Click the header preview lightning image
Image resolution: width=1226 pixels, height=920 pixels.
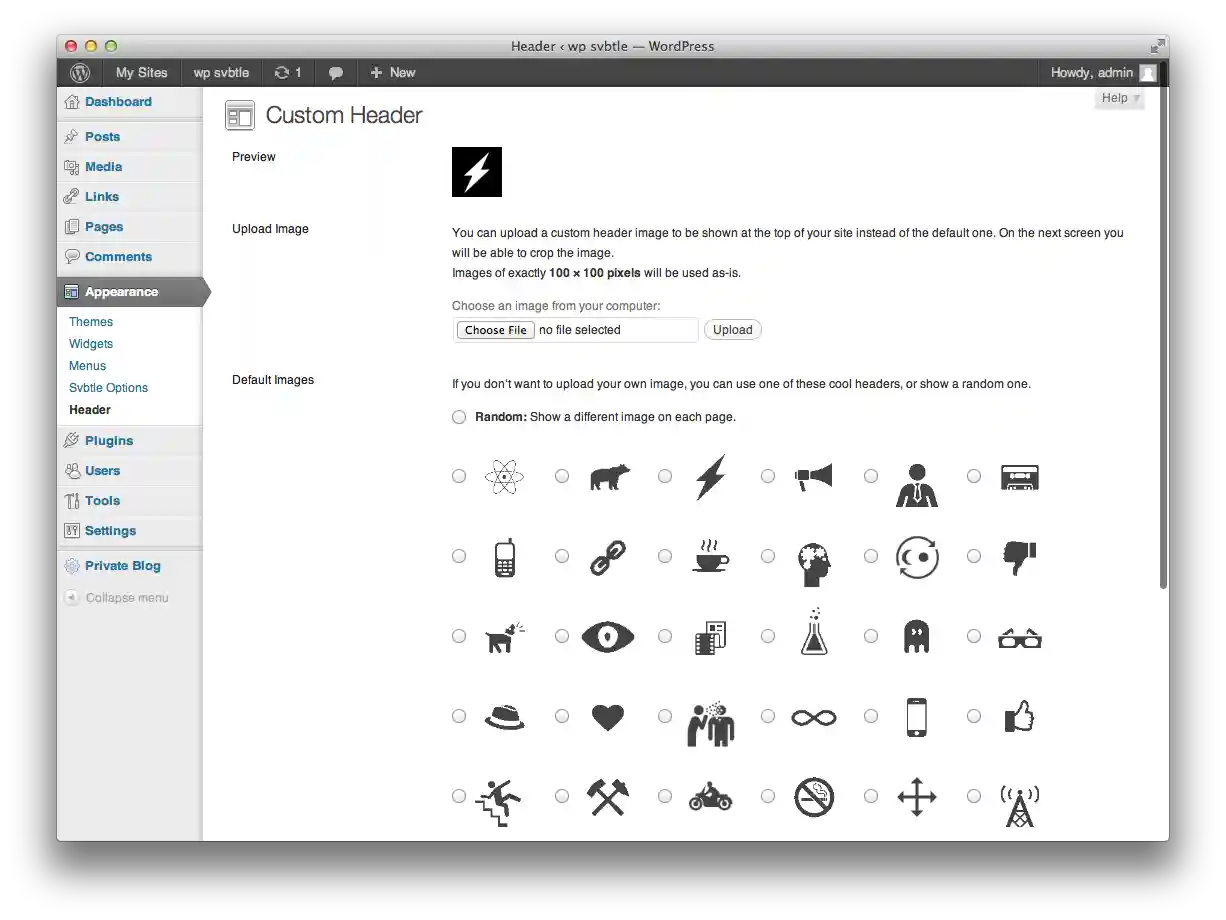point(477,172)
